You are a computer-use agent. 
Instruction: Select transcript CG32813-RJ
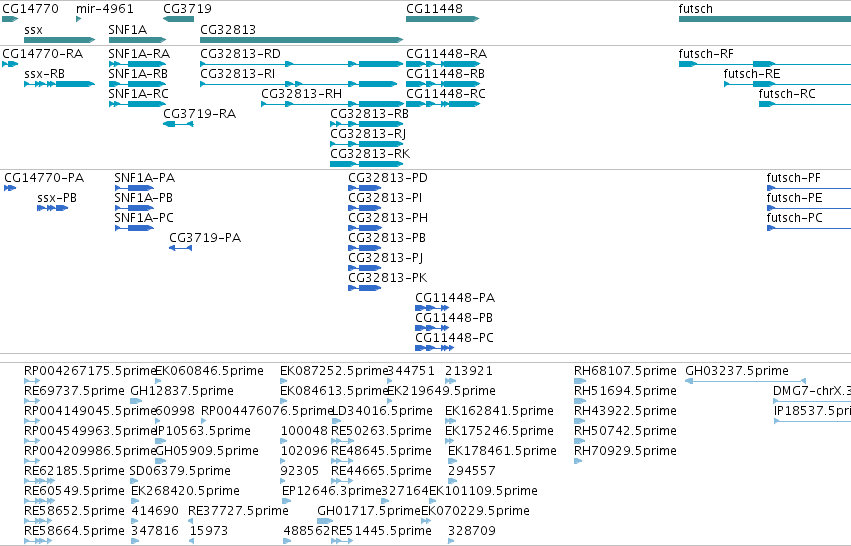368,134
